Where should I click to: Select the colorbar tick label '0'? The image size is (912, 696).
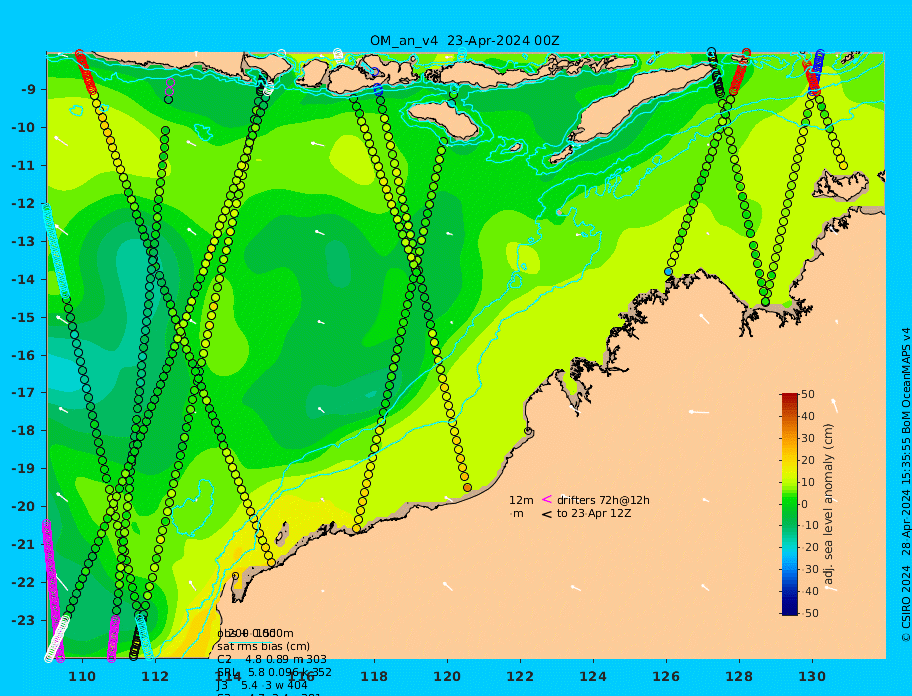(x=805, y=504)
